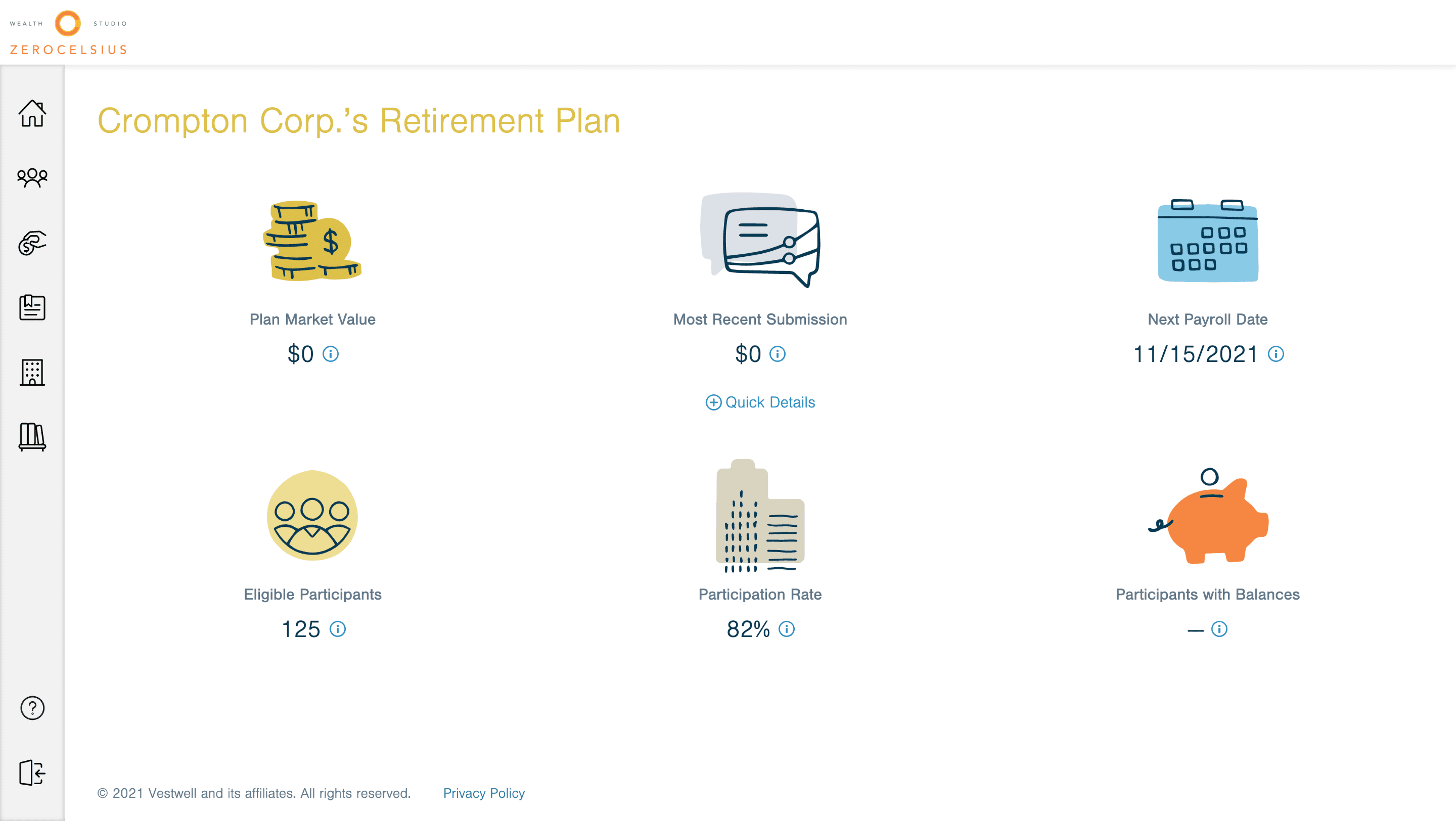The image size is (1456, 821).
Task: Click info icon beside Most Recent Submission amount
Action: click(x=778, y=354)
